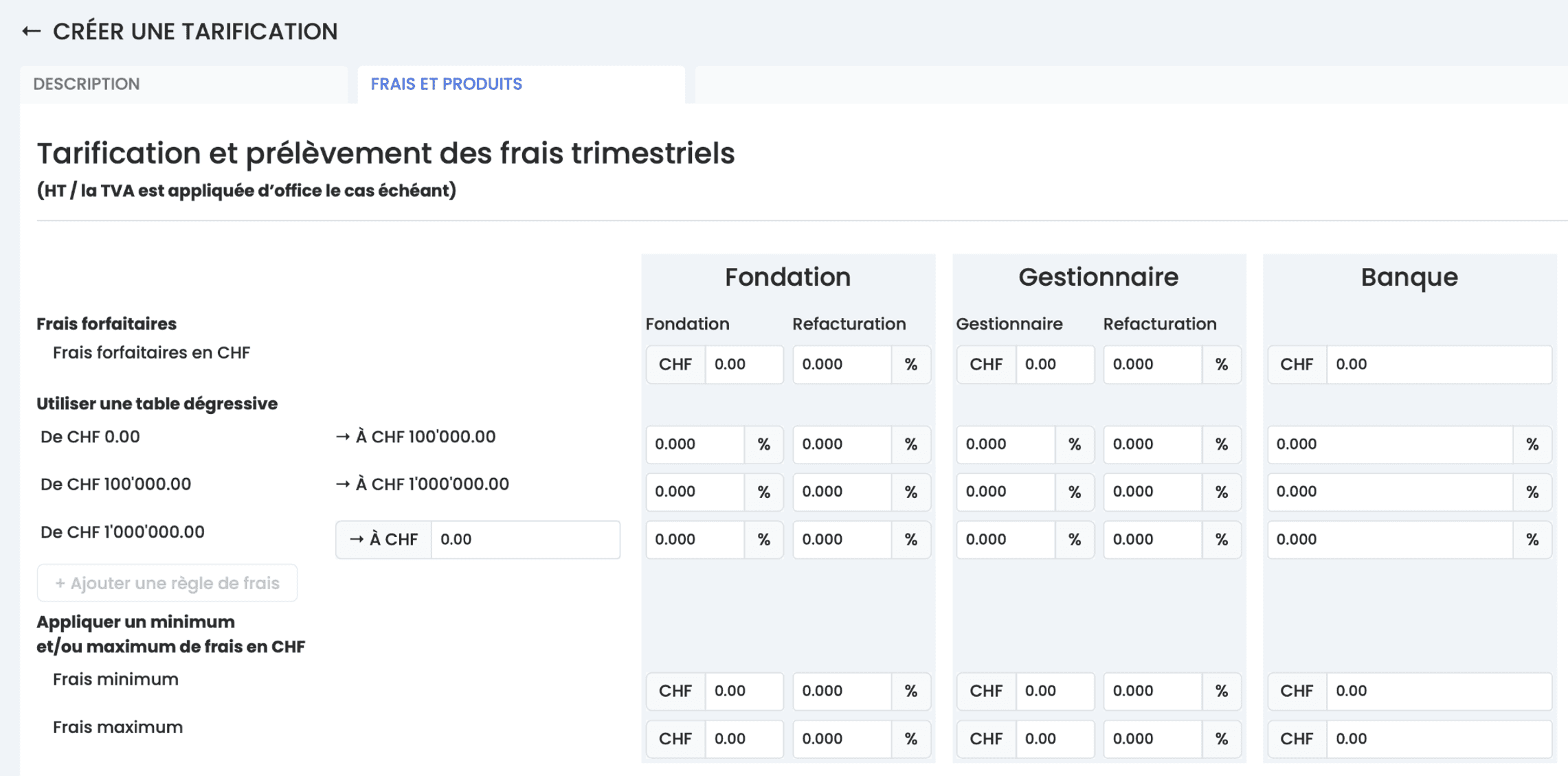This screenshot has width=1568, height=776.
Task: Click Fondation Frais maximum CHF field
Action: [x=743, y=739]
